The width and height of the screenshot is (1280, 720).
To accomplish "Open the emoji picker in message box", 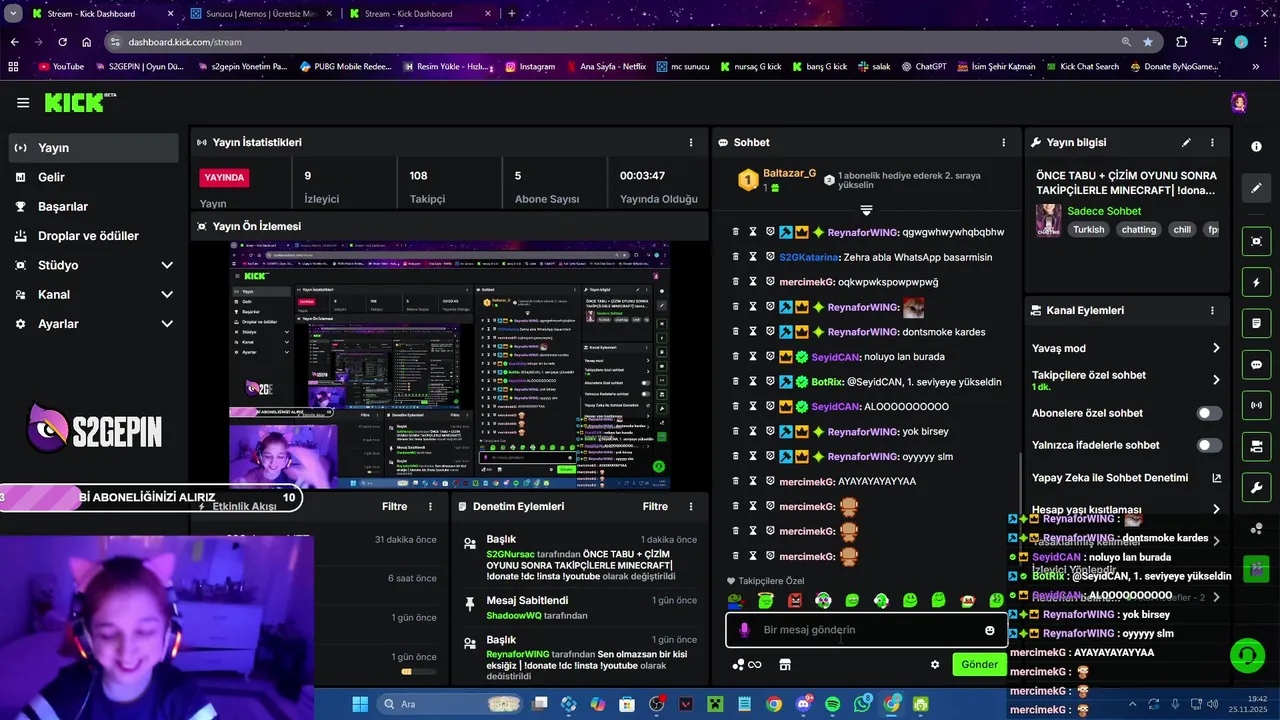I will point(990,630).
